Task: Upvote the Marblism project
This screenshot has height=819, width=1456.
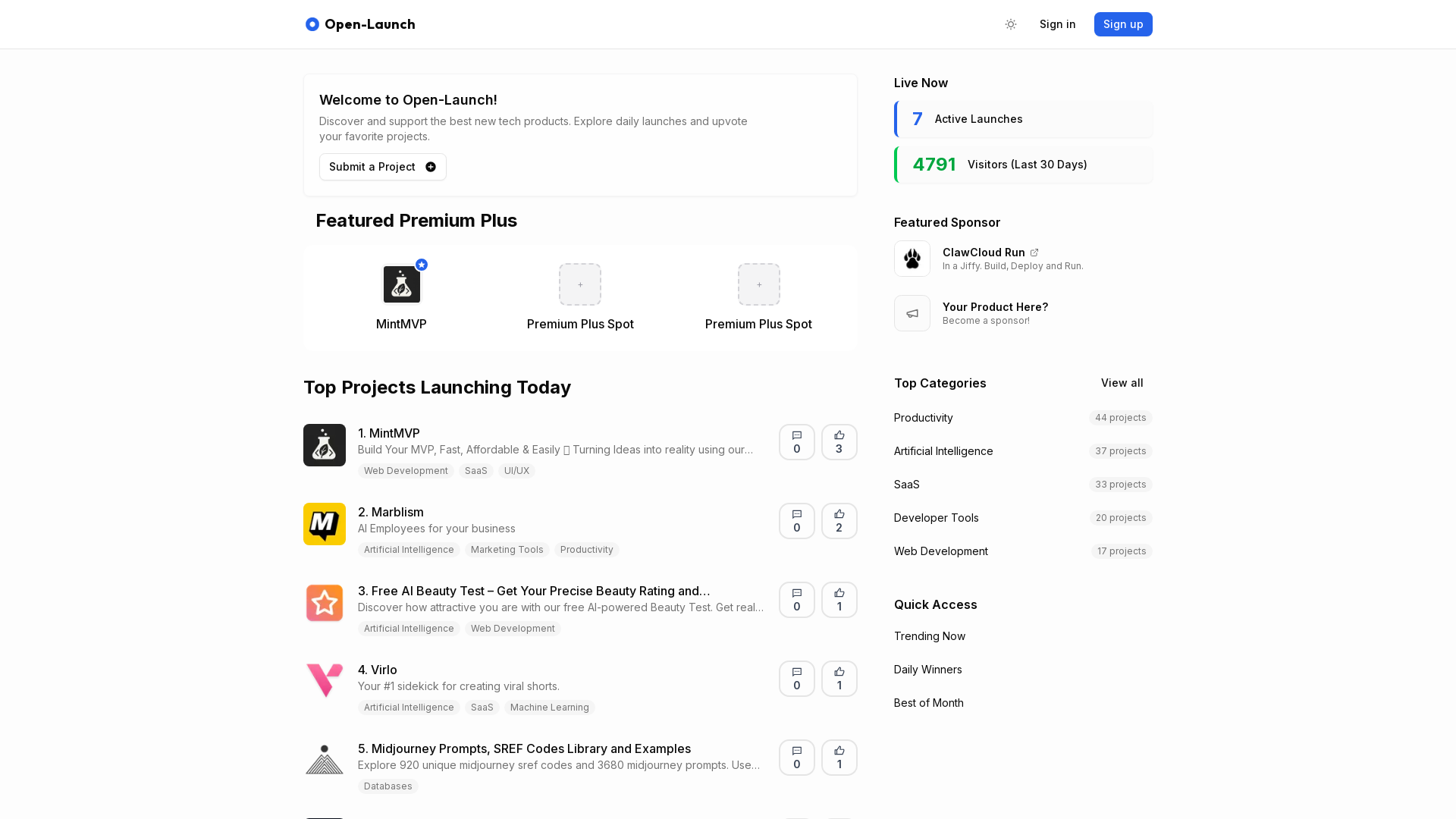Action: click(839, 521)
